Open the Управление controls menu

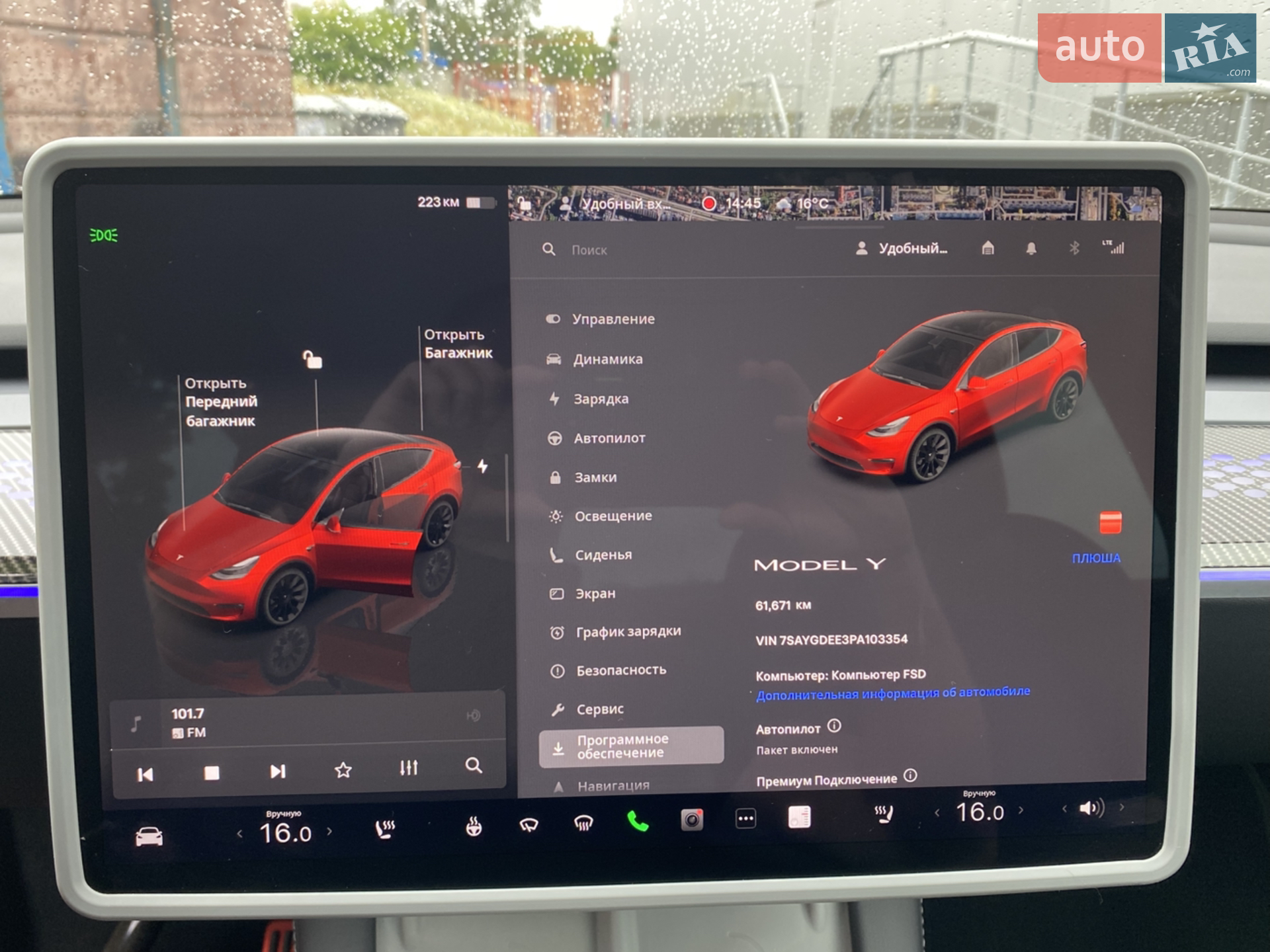600,319
